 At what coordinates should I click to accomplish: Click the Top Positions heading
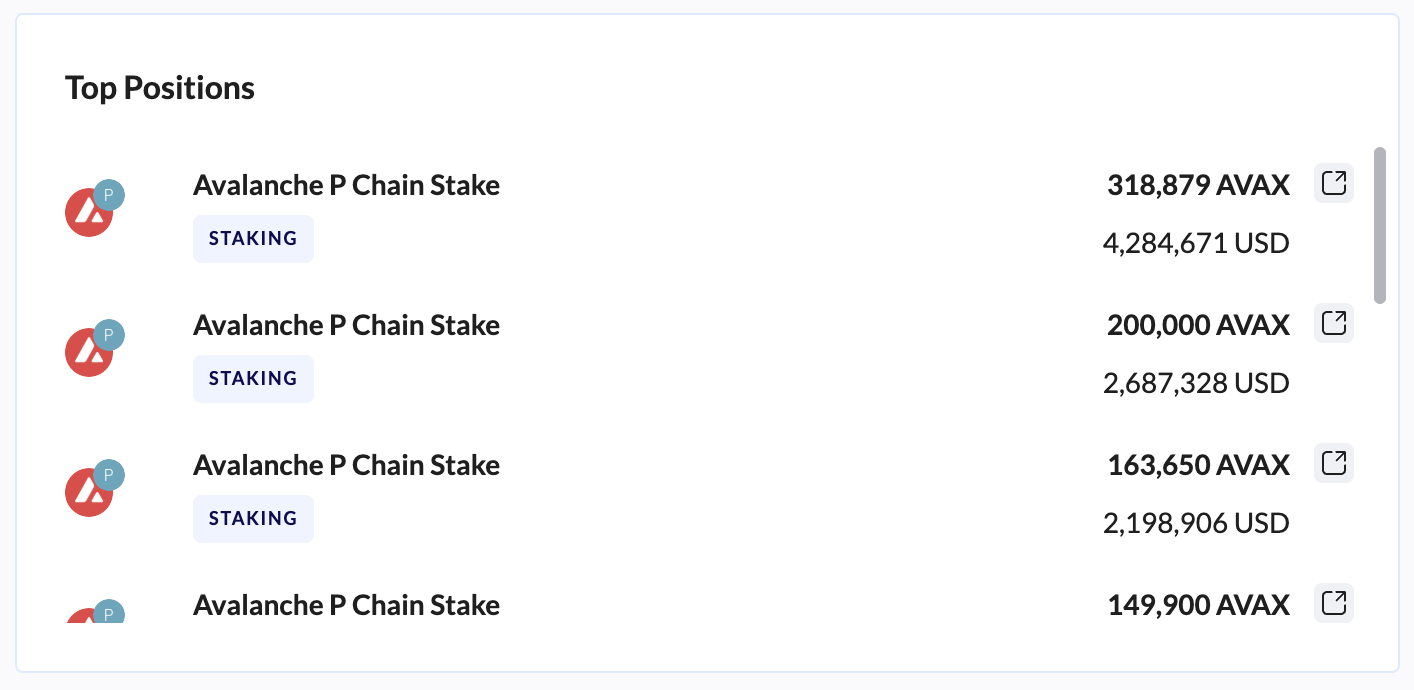coord(160,88)
